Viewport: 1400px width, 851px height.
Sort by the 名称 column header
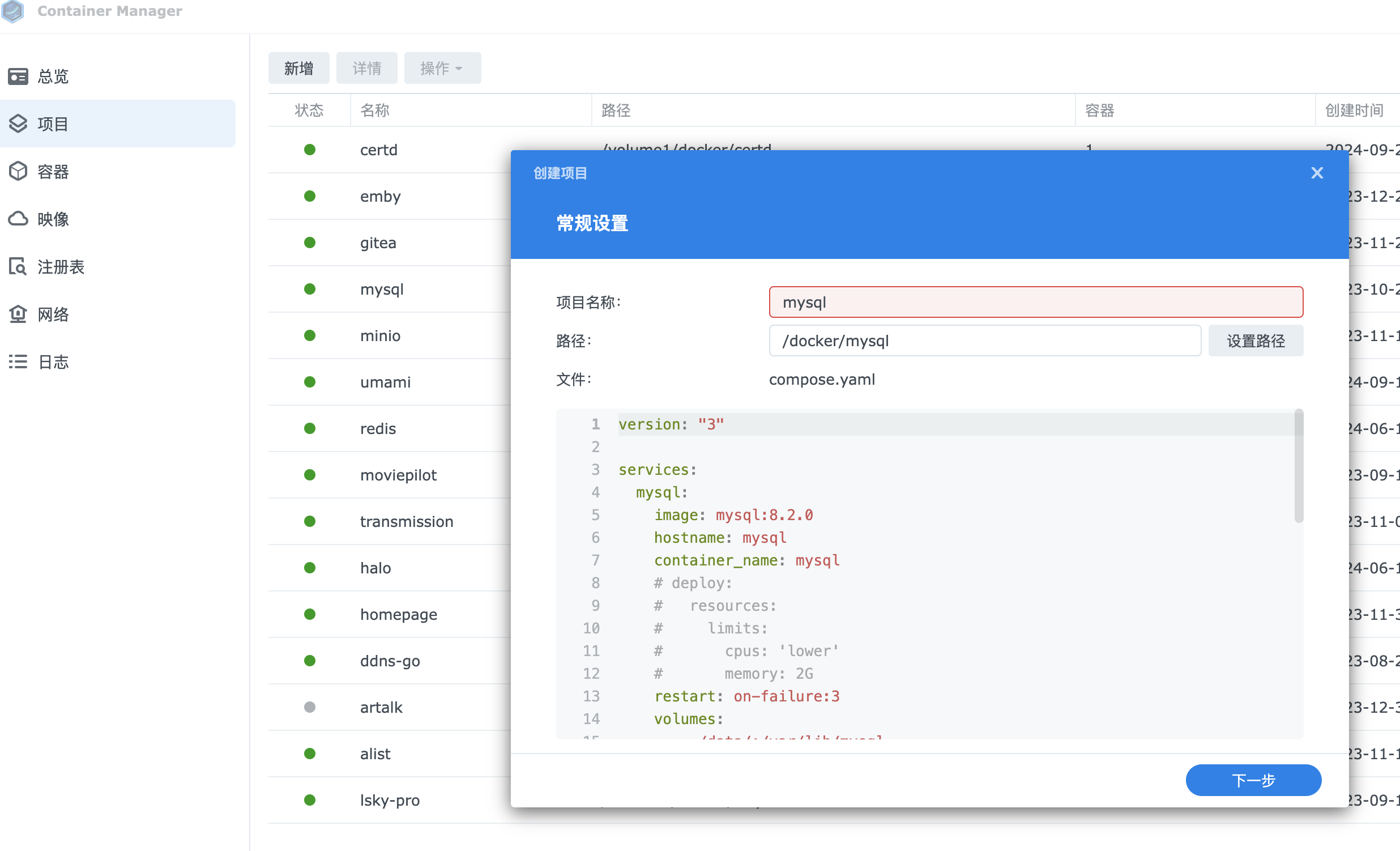[x=375, y=110]
